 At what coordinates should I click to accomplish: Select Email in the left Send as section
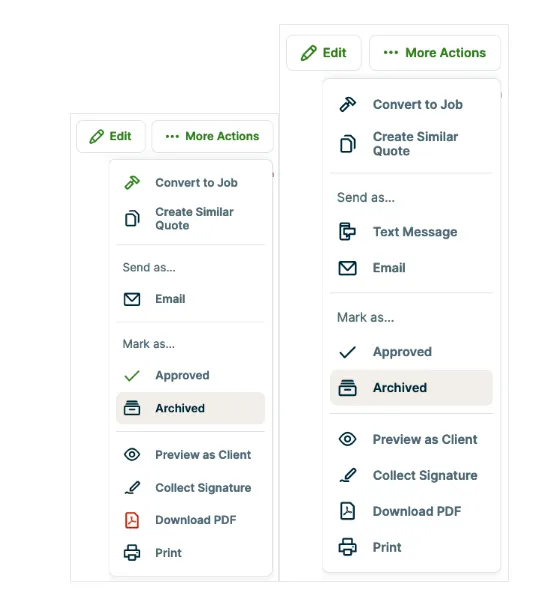[x=190, y=299]
